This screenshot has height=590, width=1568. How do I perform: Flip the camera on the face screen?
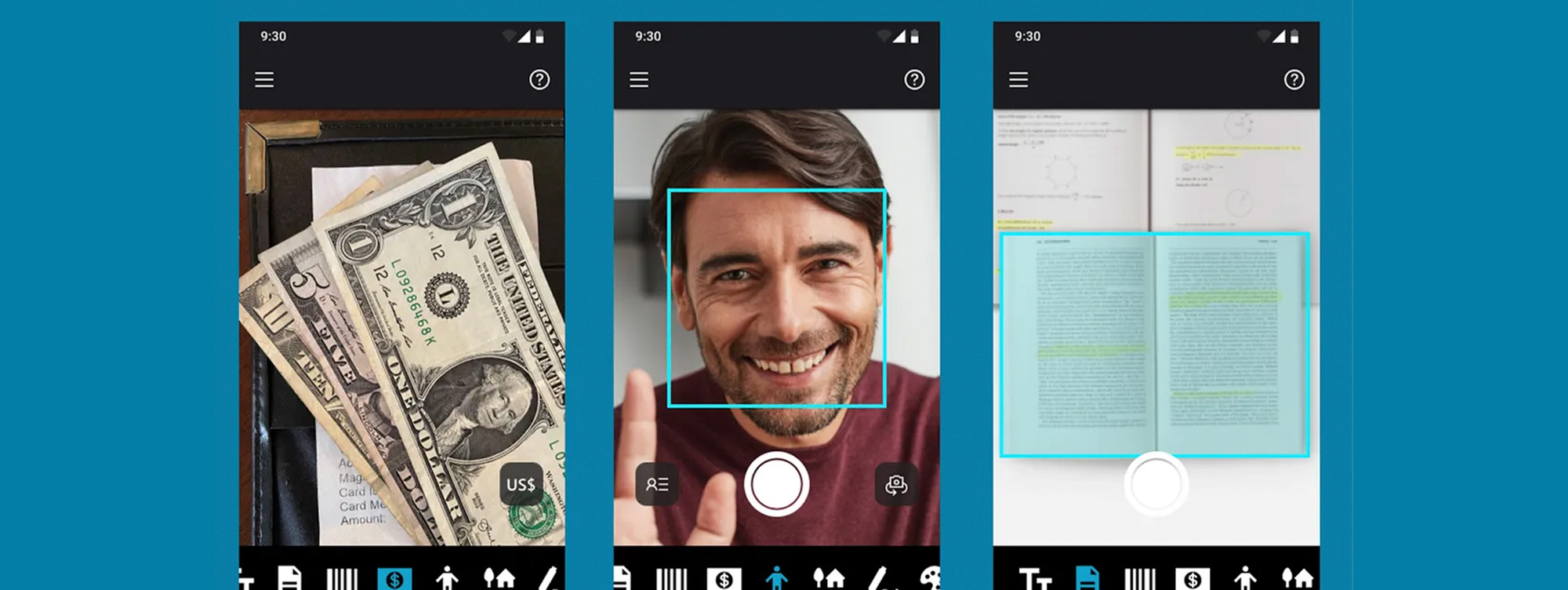tap(896, 485)
